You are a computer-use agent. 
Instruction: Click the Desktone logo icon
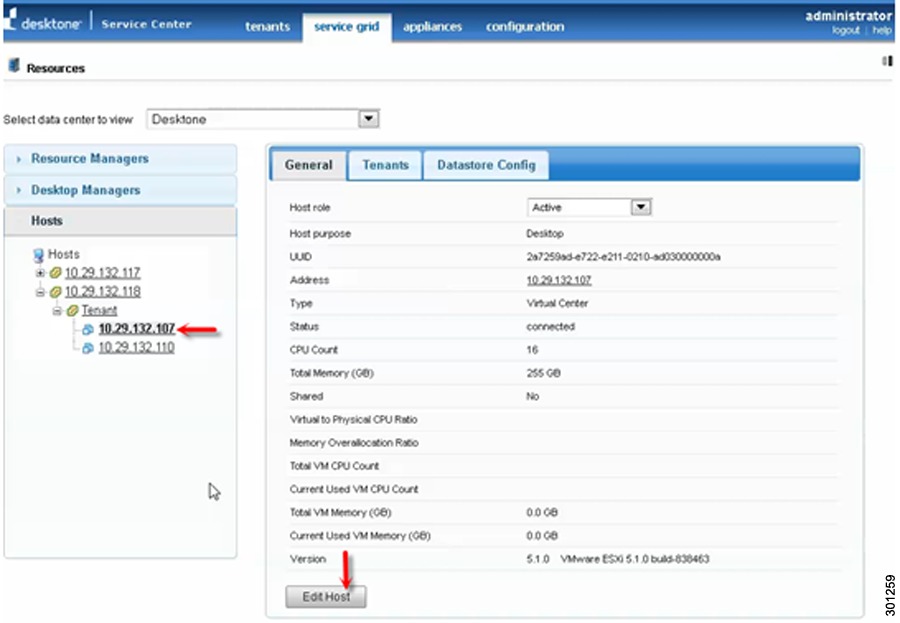(x=10, y=20)
